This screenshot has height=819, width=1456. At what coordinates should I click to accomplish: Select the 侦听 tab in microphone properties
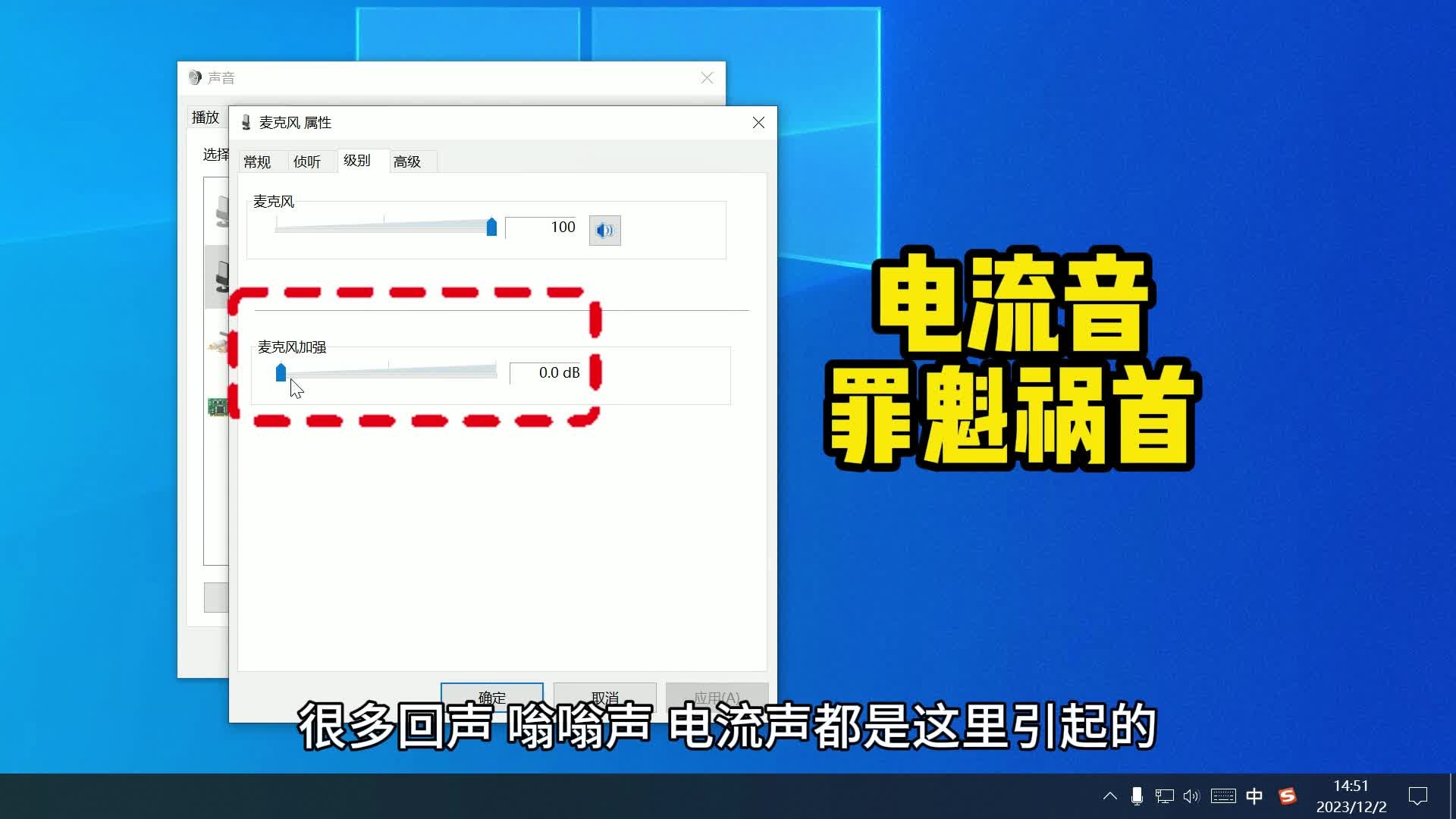[x=307, y=161]
